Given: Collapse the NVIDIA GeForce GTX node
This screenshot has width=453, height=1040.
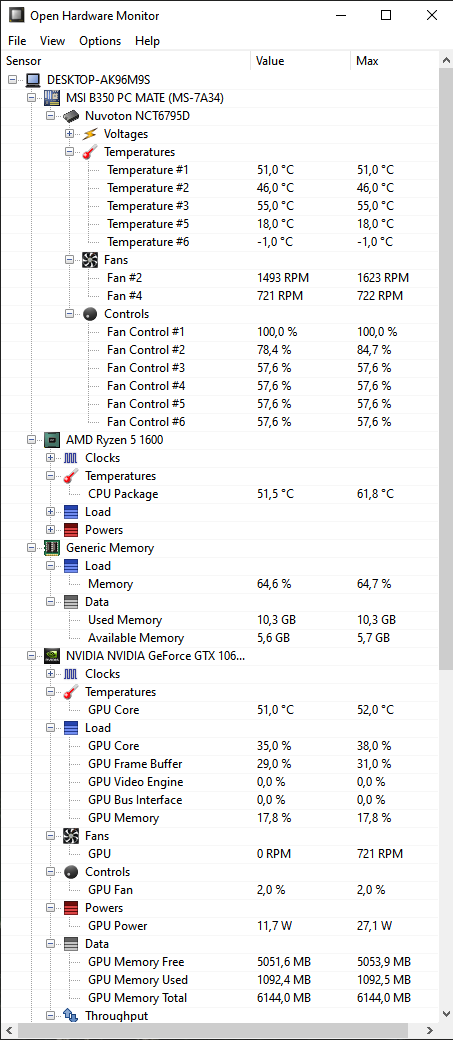Looking at the screenshot, I should tap(31, 656).
